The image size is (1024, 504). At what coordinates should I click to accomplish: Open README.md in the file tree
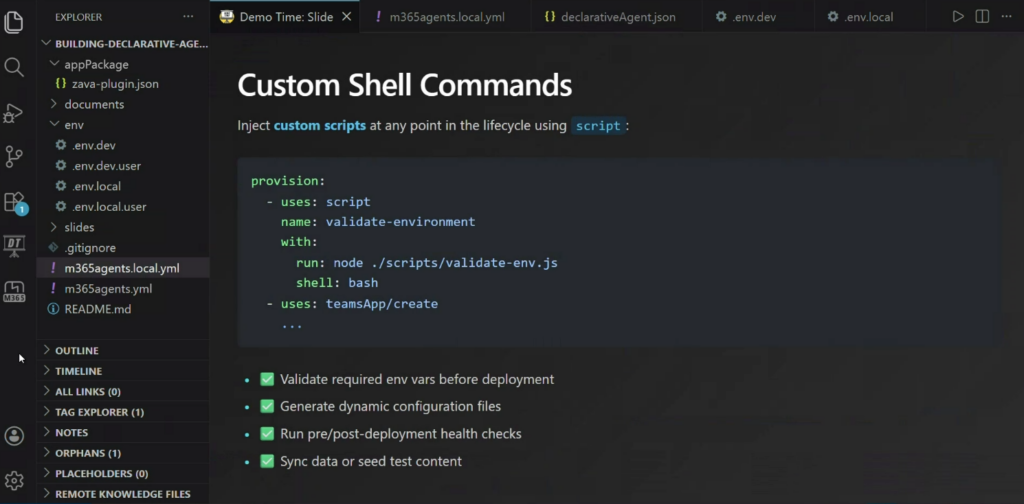click(x=97, y=309)
